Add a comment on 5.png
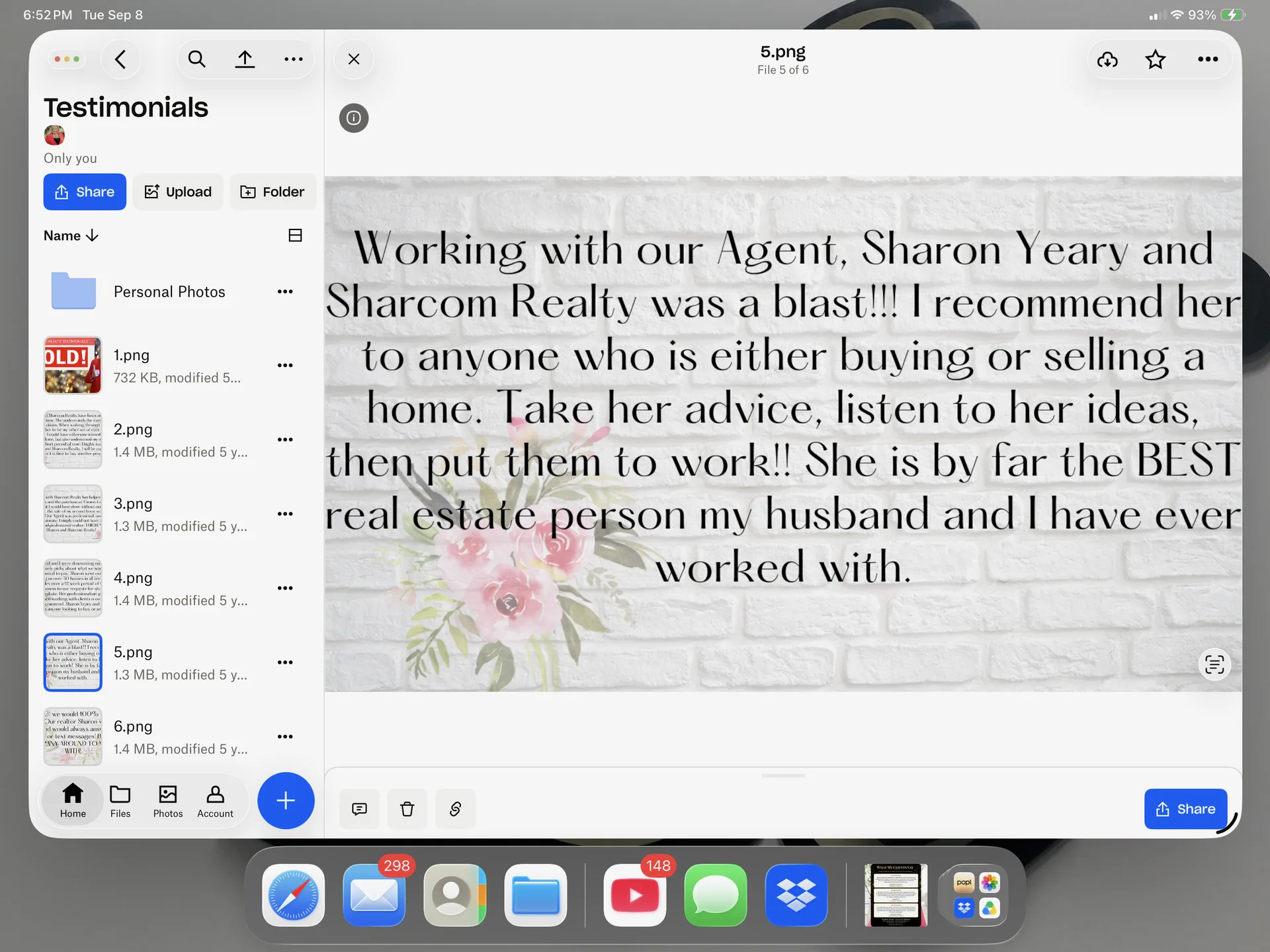The image size is (1270, 952). point(359,809)
